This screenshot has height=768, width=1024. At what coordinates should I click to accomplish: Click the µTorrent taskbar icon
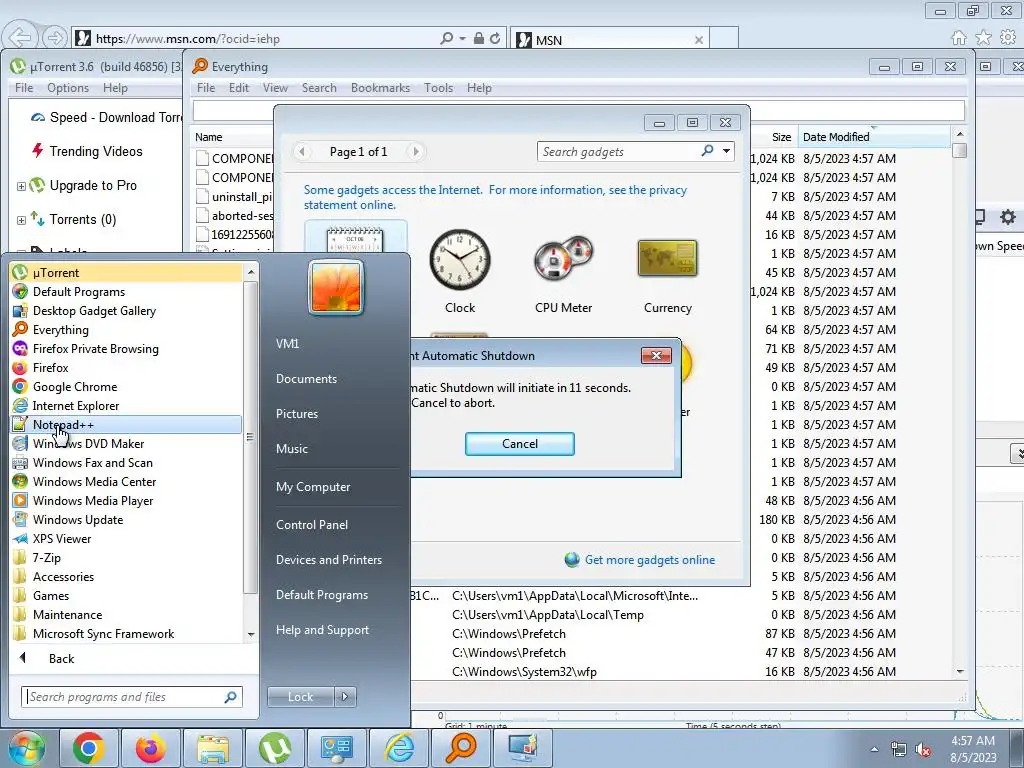[x=274, y=748]
